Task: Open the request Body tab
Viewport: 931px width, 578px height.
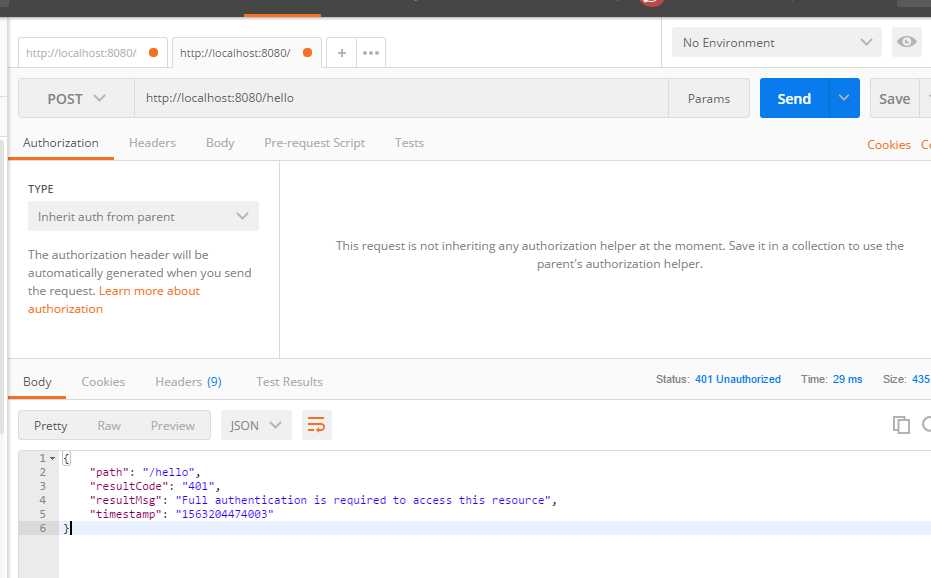Action: click(220, 143)
